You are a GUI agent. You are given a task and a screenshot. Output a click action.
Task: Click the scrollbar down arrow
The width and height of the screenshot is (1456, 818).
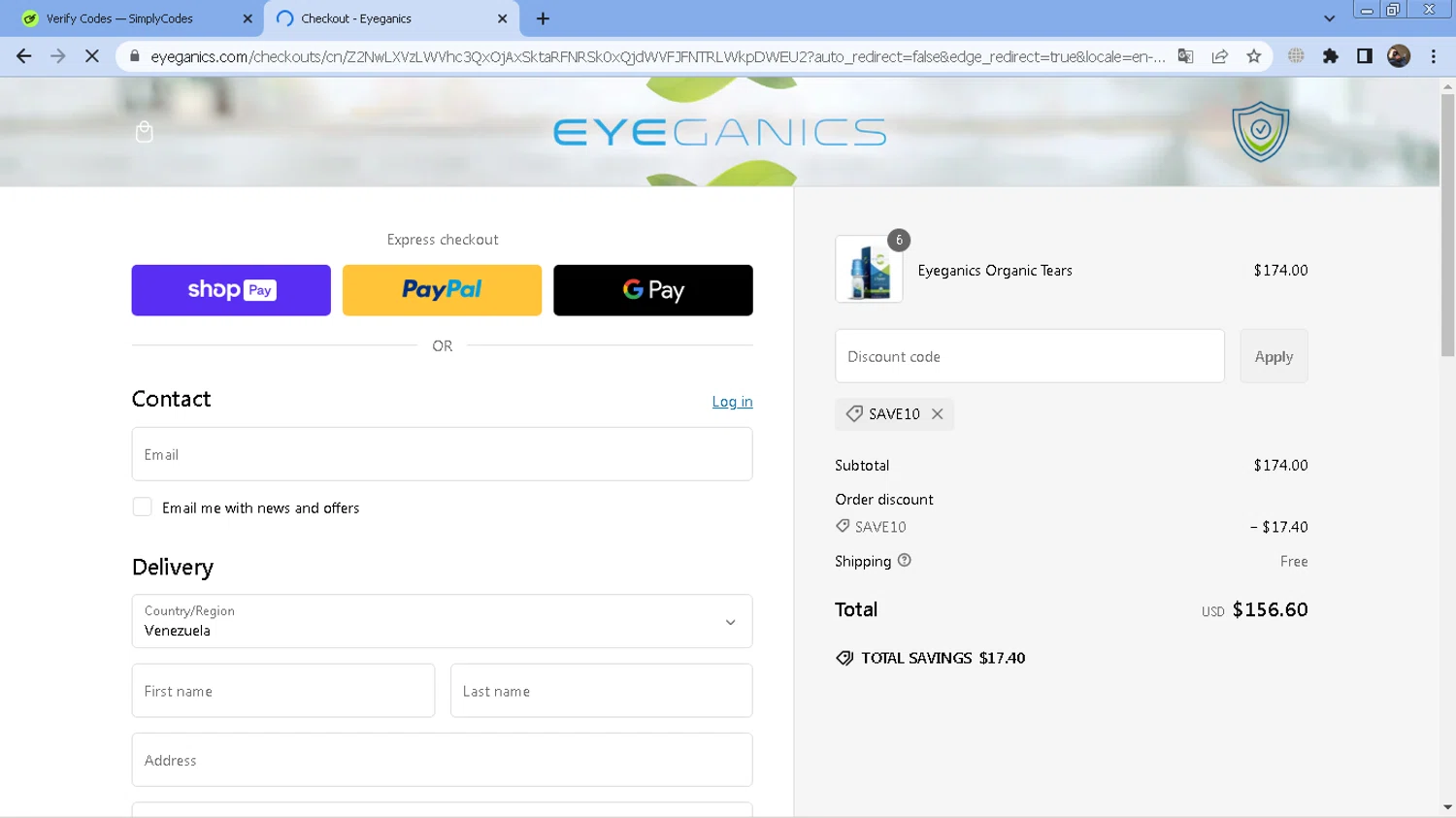coord(1447,807)
